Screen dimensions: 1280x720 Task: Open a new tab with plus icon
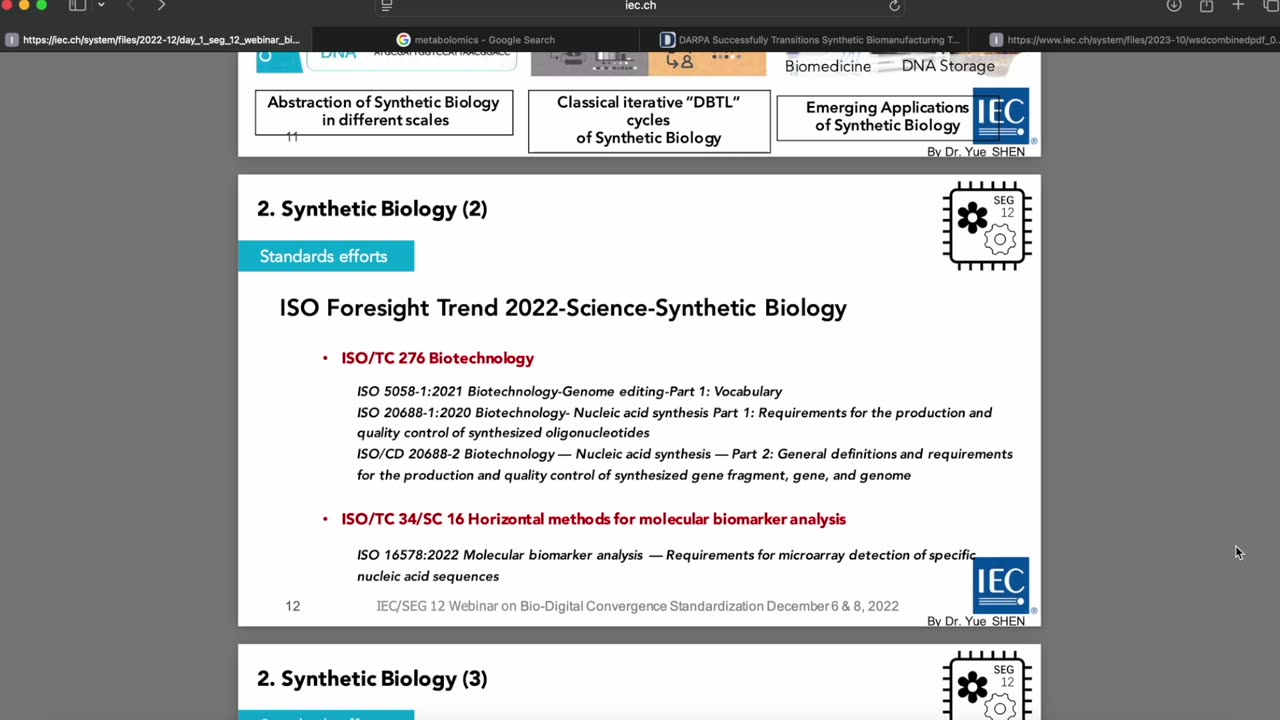pyautogui.click(x=1238, y=6)
